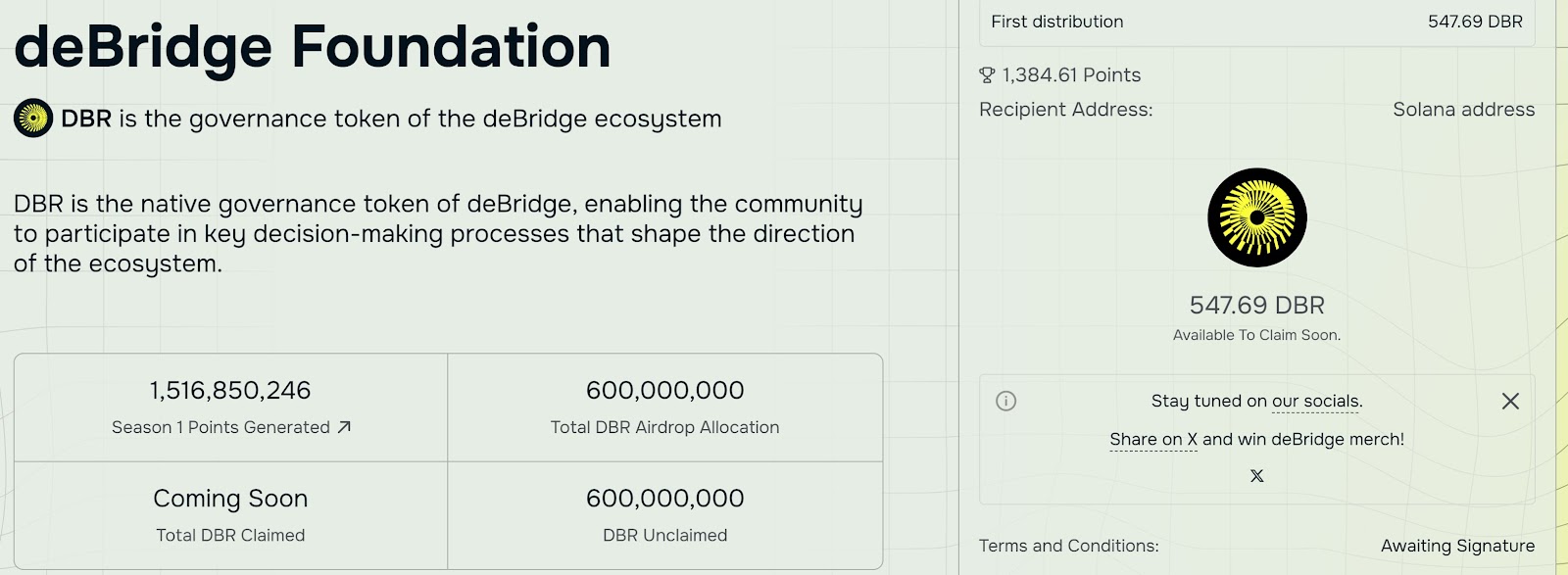Click the 1,516,850,246 points figure
1568x575 pixels.
(x=230, y=391)
